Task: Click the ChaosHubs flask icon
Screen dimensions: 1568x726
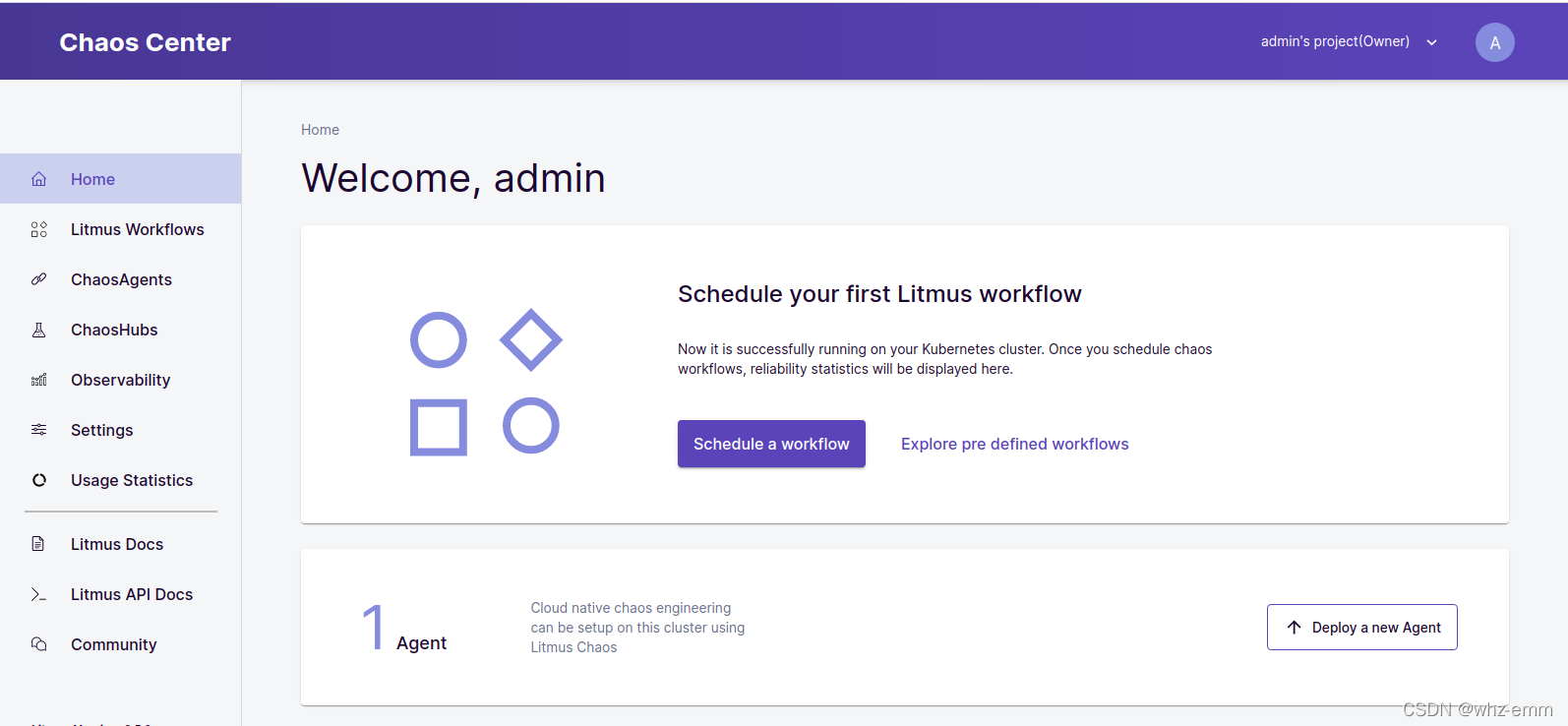Action: pyautogui.click(x=39, y=330)
